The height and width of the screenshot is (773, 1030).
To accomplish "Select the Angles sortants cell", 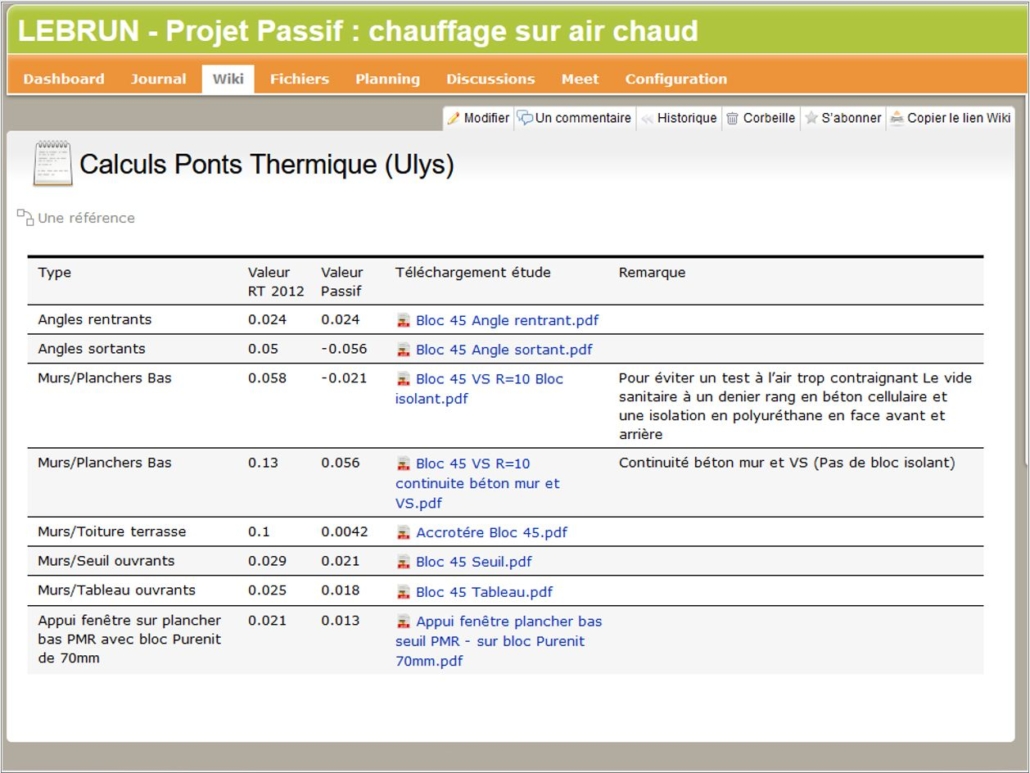I will point(91,349).
